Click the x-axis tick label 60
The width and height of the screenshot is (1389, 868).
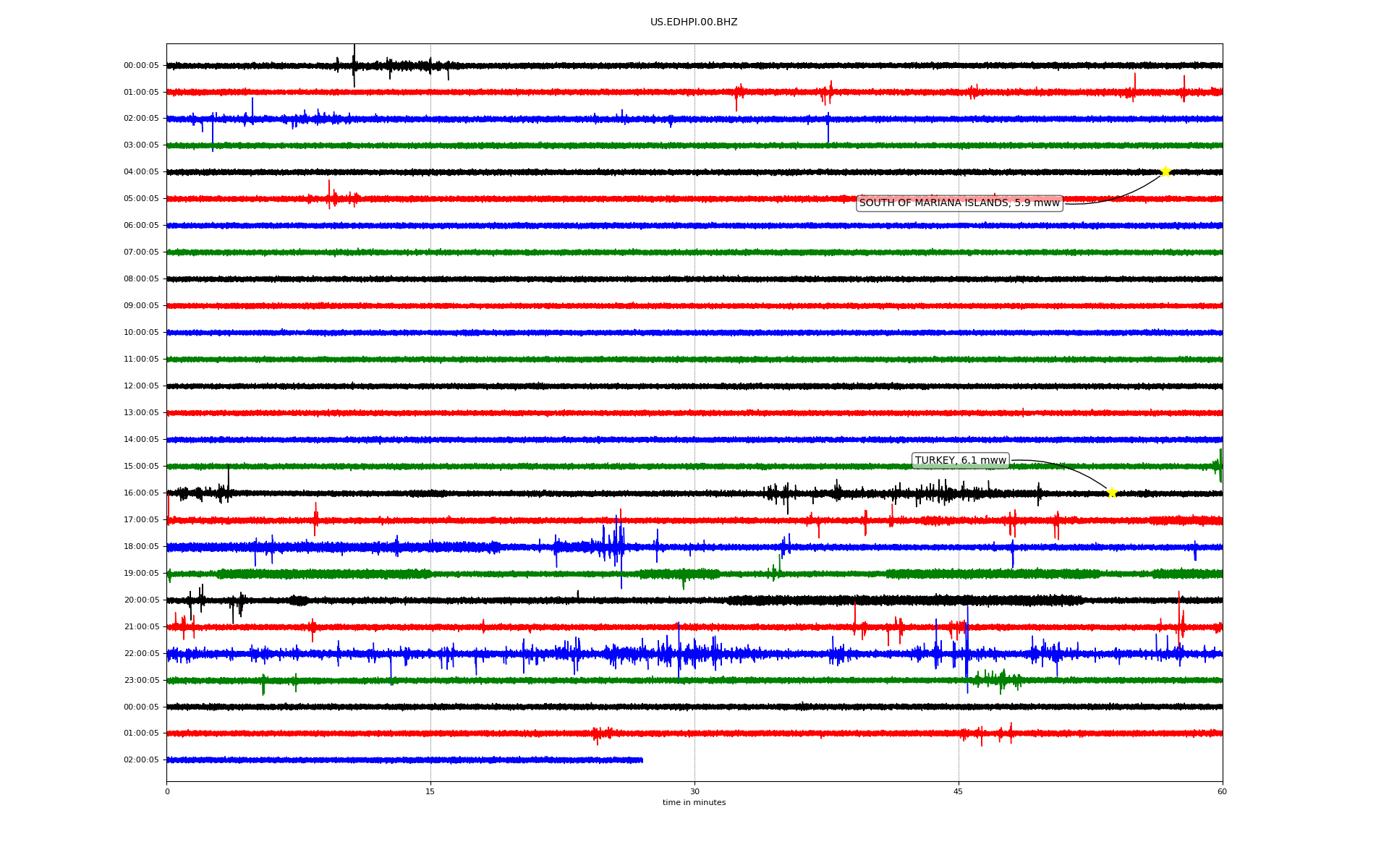click(1222, 792)
